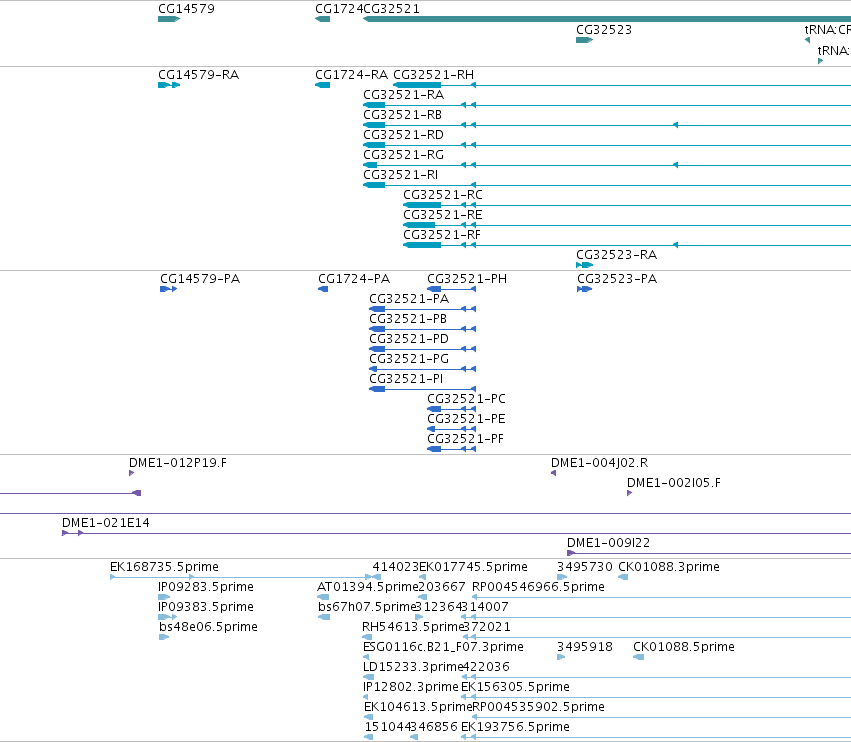
Task: Select transcript CG32523-RA
Action: (x=617, y=255)
